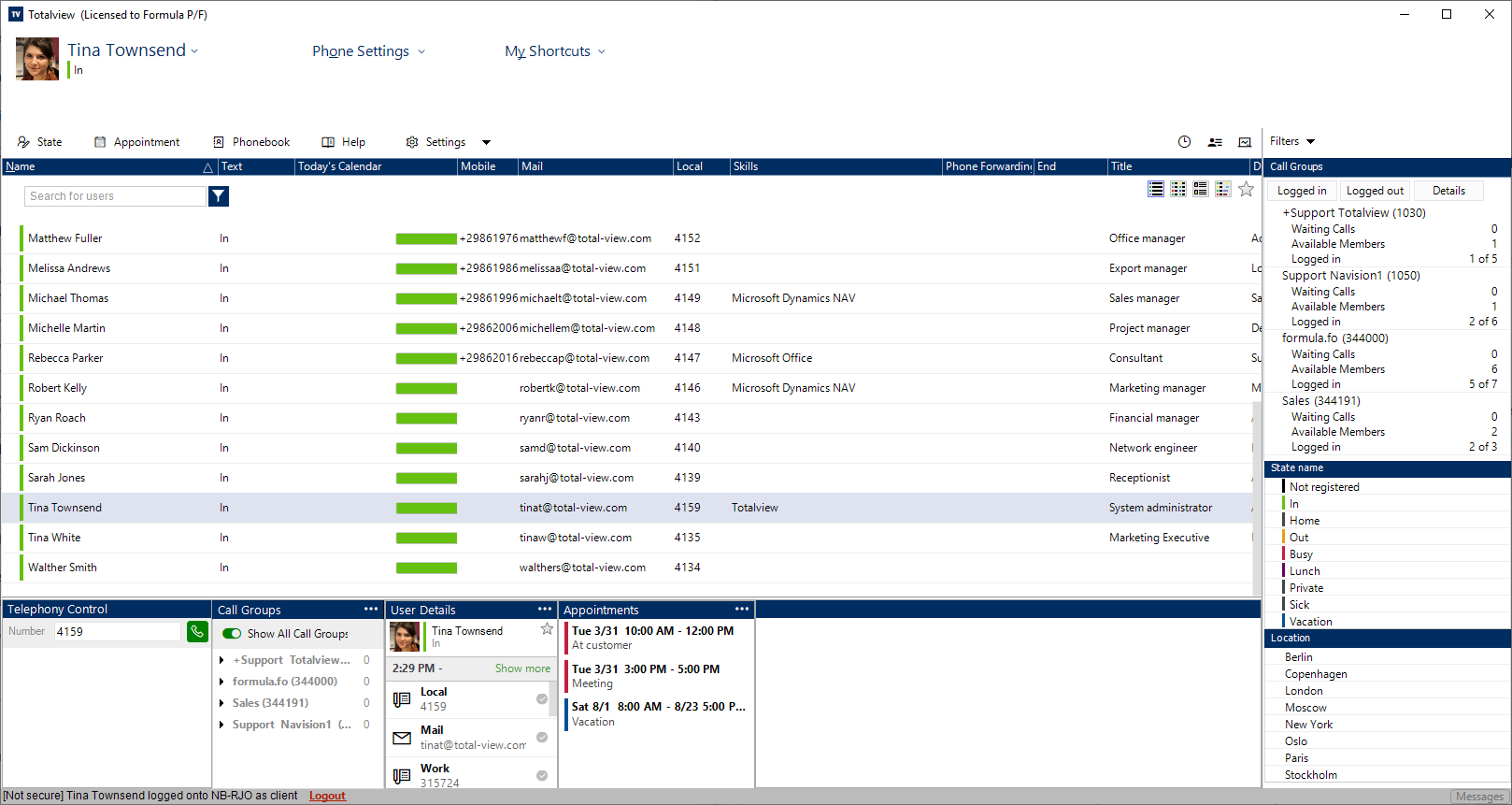Toggle Show All Call Groups switch

point(232,633)
